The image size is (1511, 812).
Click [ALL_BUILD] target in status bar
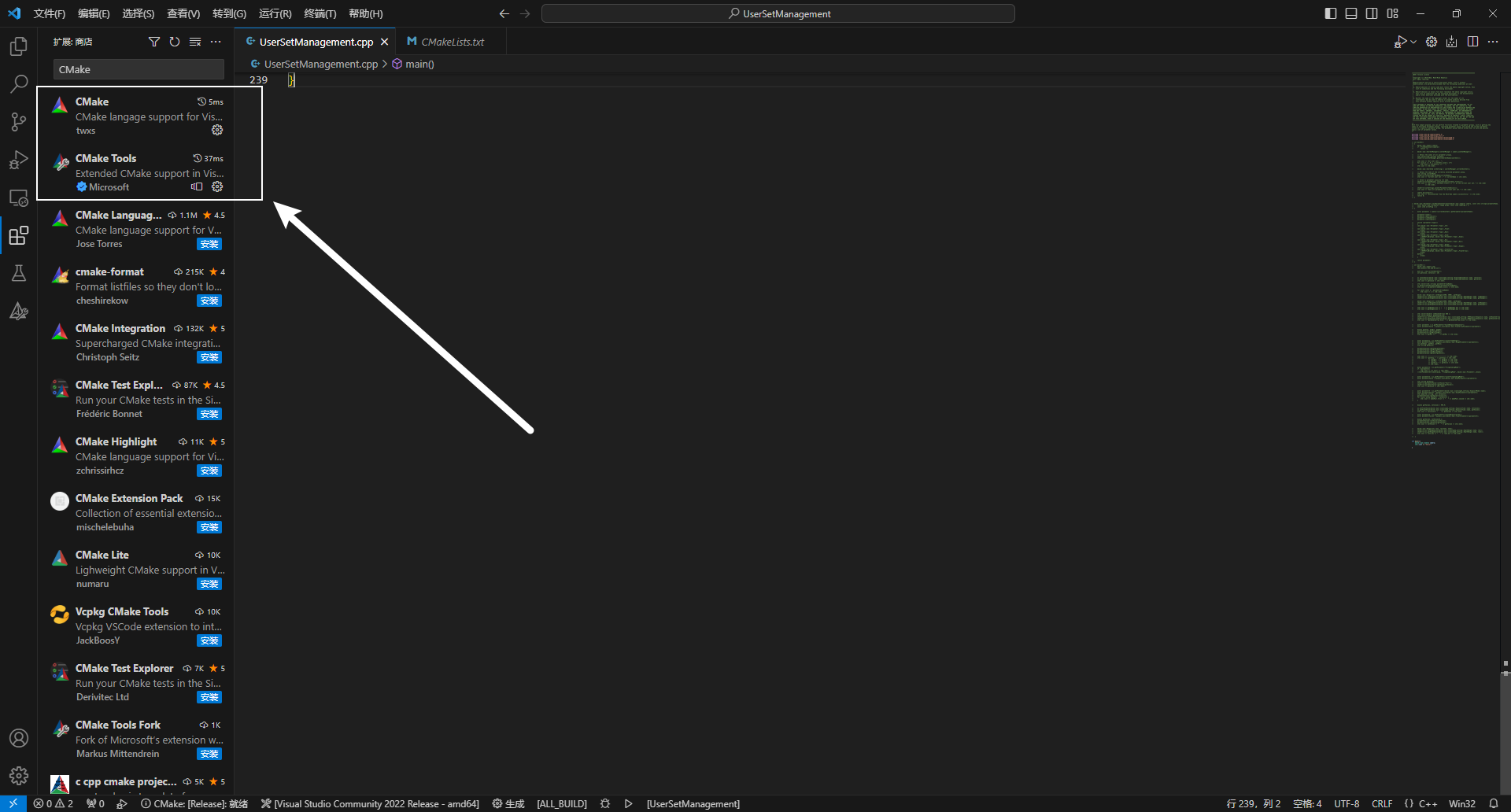[561, 803]
